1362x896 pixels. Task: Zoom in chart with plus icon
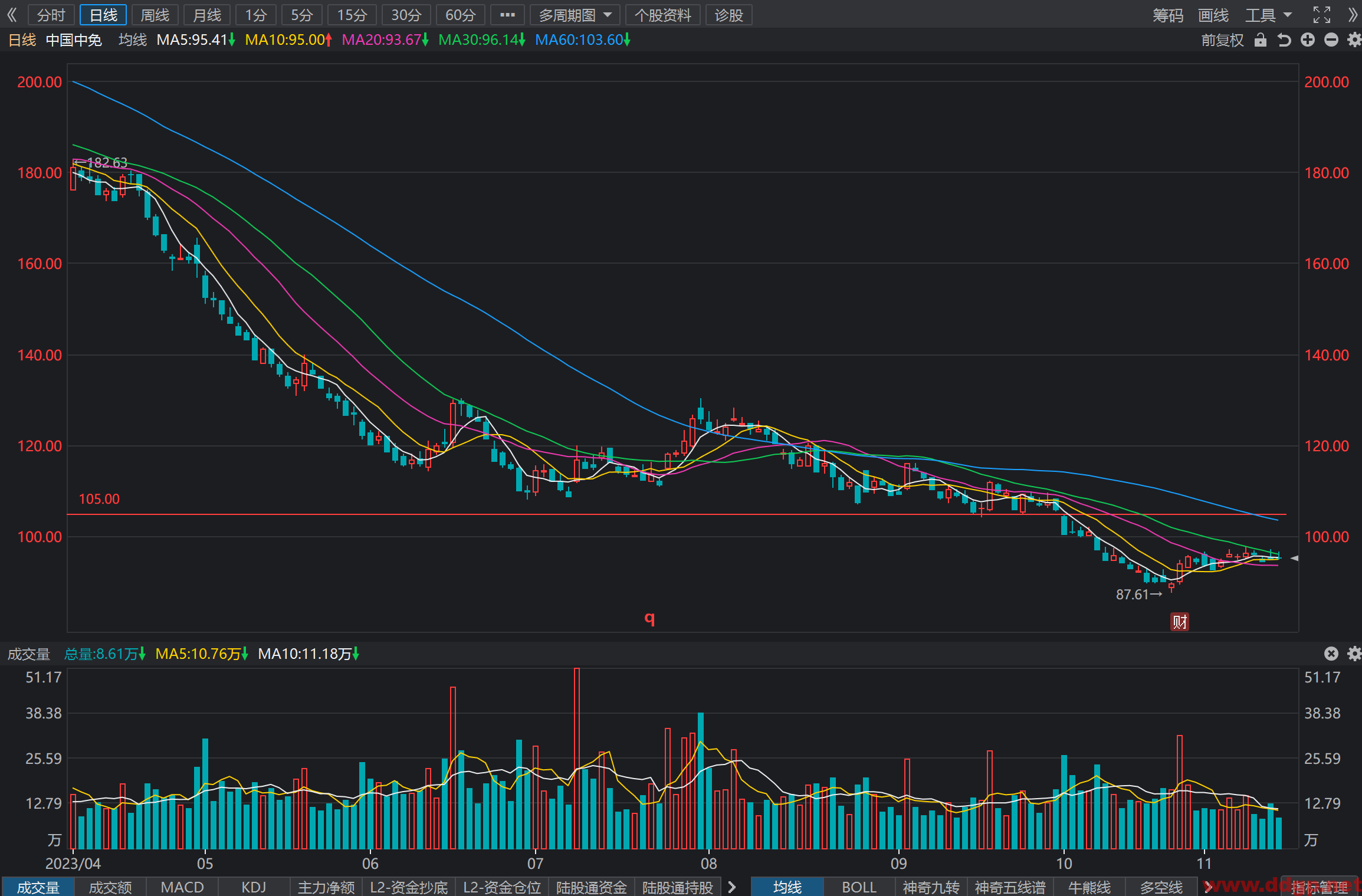[x=1308, y=40]
